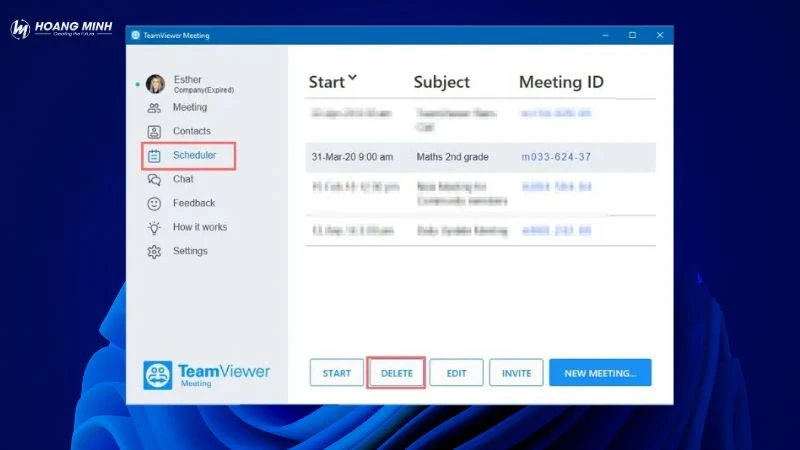Close the TeamViewer Meeting window
The height and width of the screenshot is (450, 800).
point(660,35)
